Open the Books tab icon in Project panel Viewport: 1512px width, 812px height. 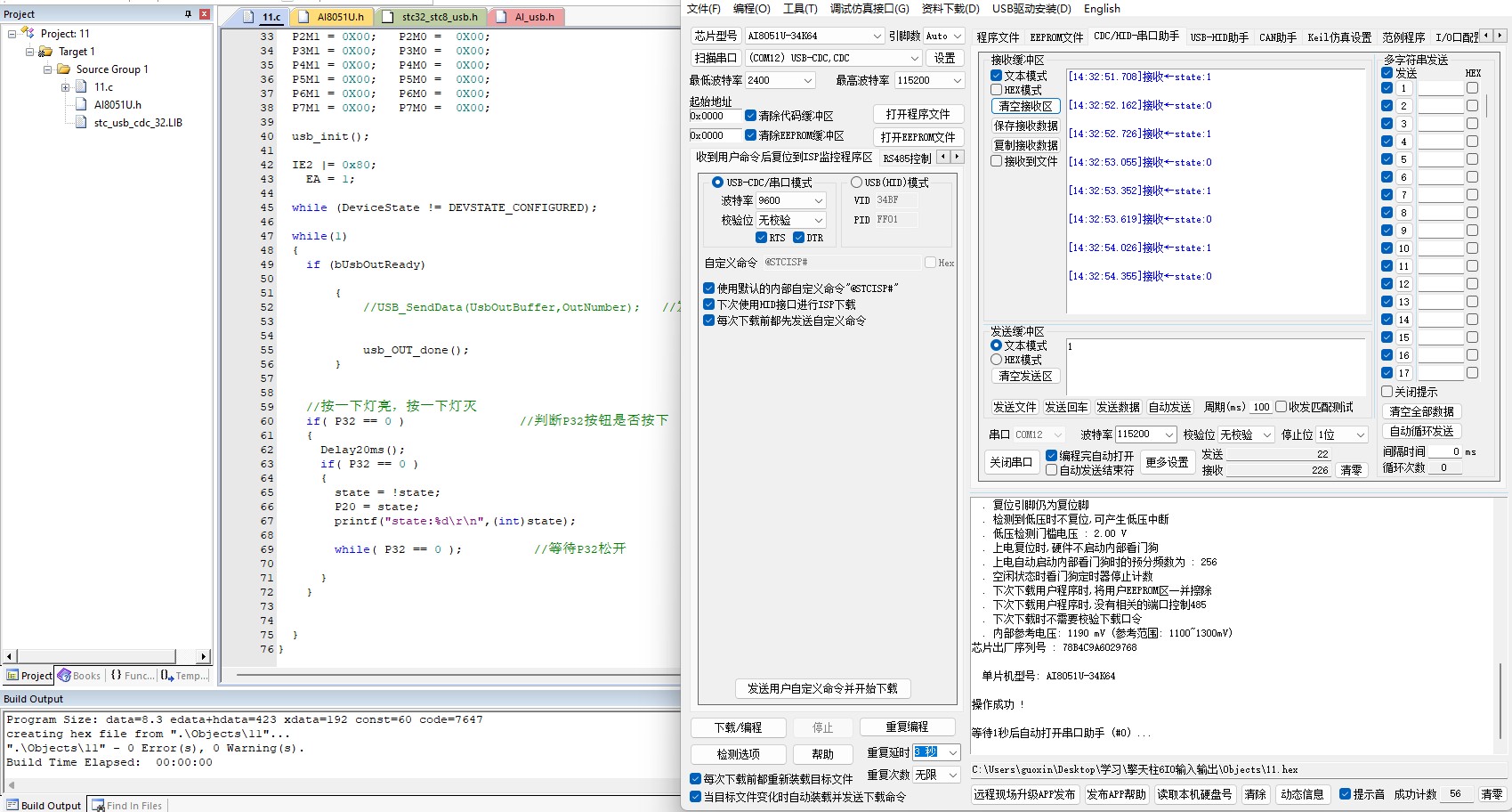(x=64, y=676)
